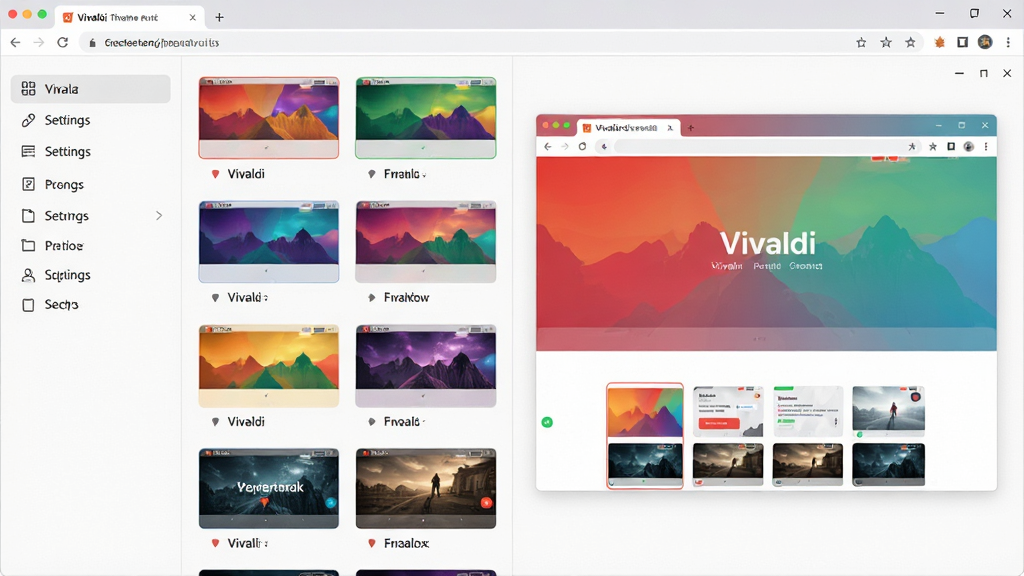This screenshot has width=1024, height=576.
Task: Toggle the heart under the purple storm theme
Action: tap(372, 422)
